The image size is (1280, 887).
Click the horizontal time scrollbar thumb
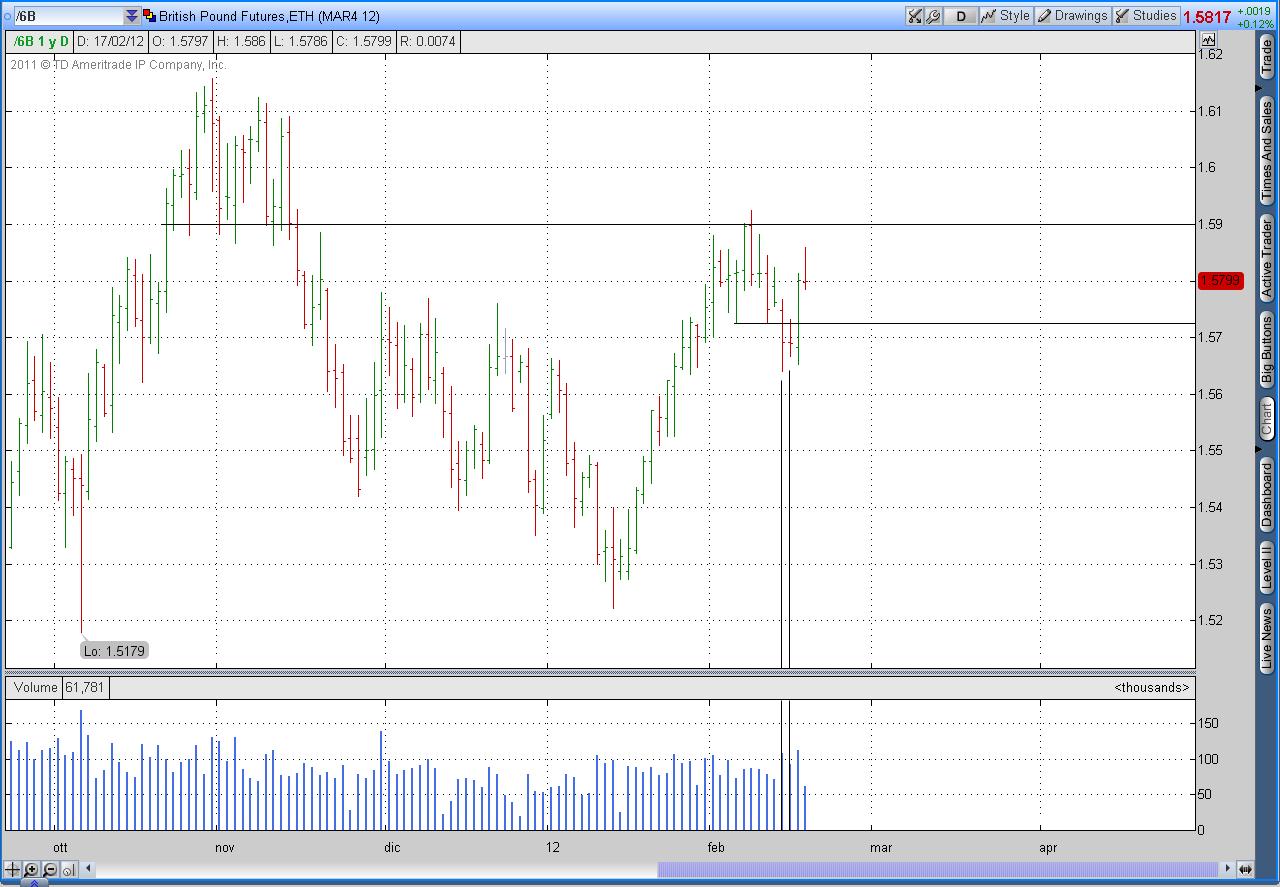(937, 869)
